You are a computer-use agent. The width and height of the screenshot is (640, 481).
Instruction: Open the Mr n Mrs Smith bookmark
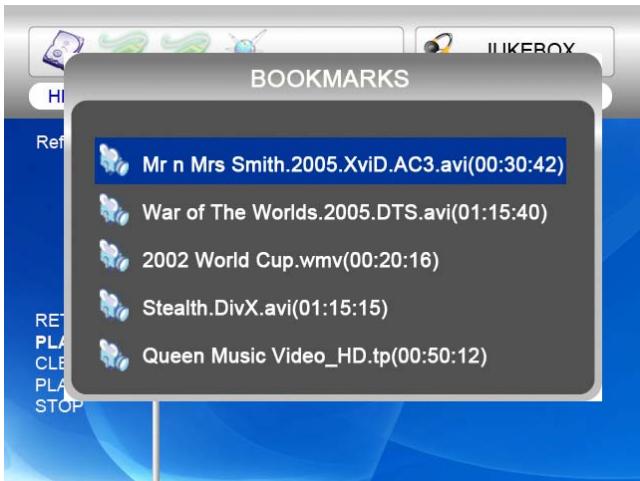353,163
